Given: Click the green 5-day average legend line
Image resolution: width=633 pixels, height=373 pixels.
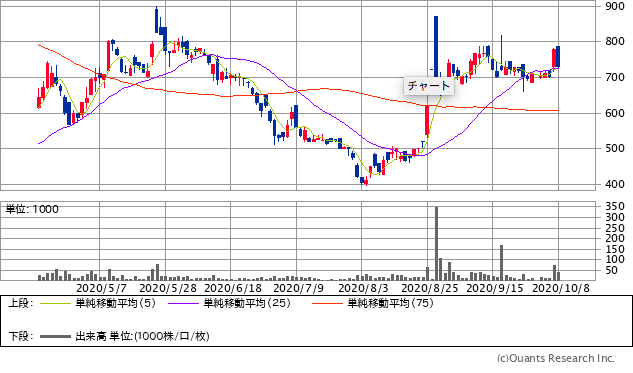Looking at the screenshot, I should point(55,303).
